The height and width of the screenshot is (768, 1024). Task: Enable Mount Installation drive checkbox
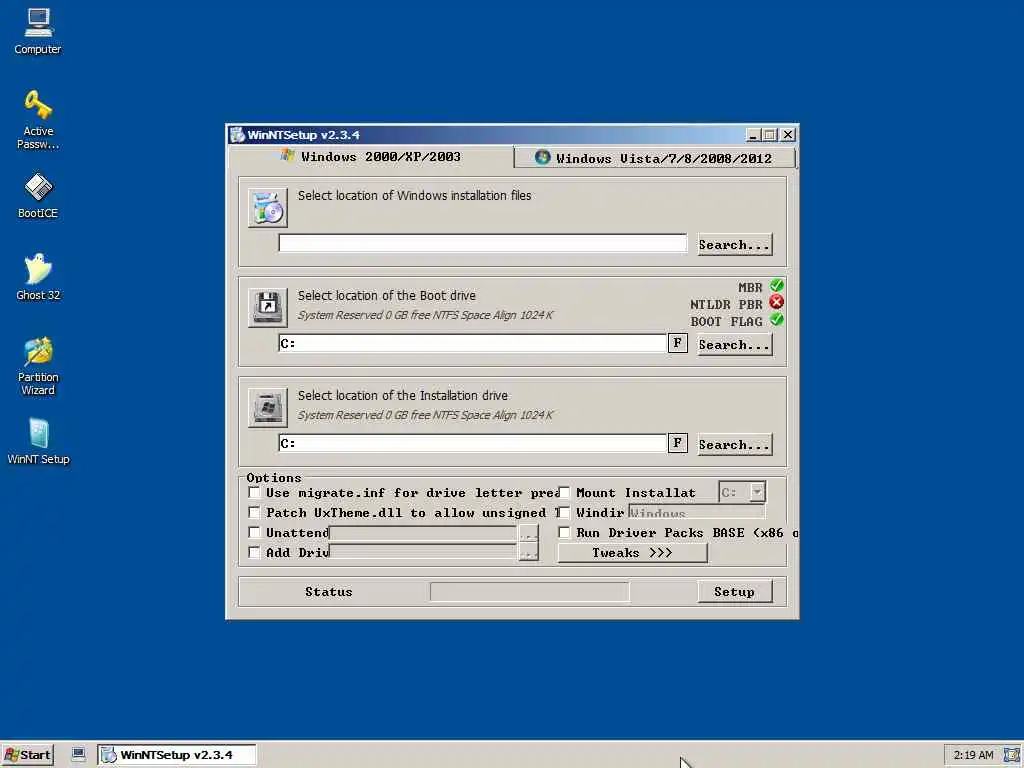coord(564,492)
